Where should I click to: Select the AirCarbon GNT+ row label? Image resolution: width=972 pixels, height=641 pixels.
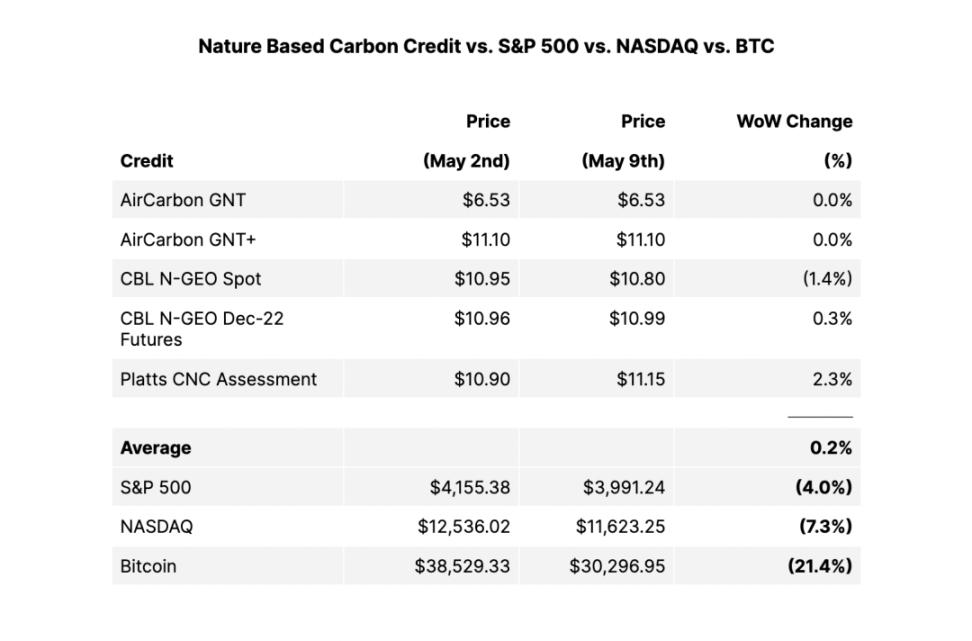(x=188, y=240)
